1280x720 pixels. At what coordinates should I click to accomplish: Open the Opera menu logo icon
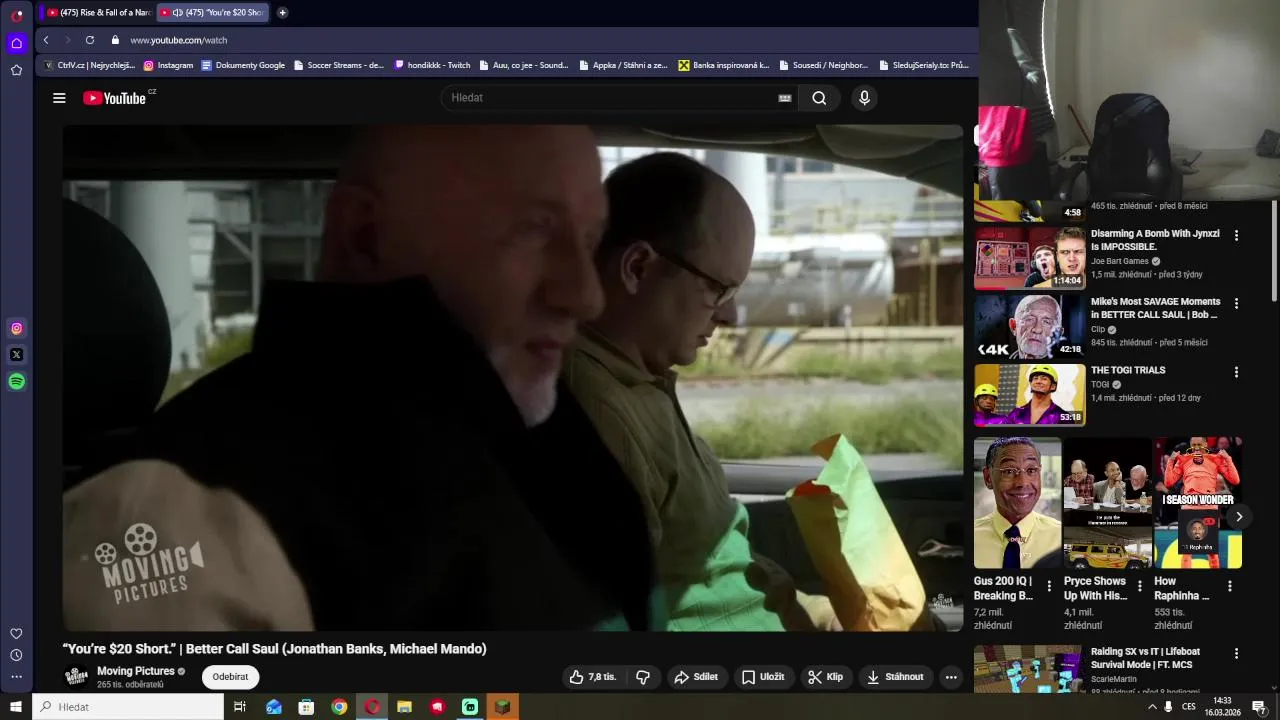point(17,15)
